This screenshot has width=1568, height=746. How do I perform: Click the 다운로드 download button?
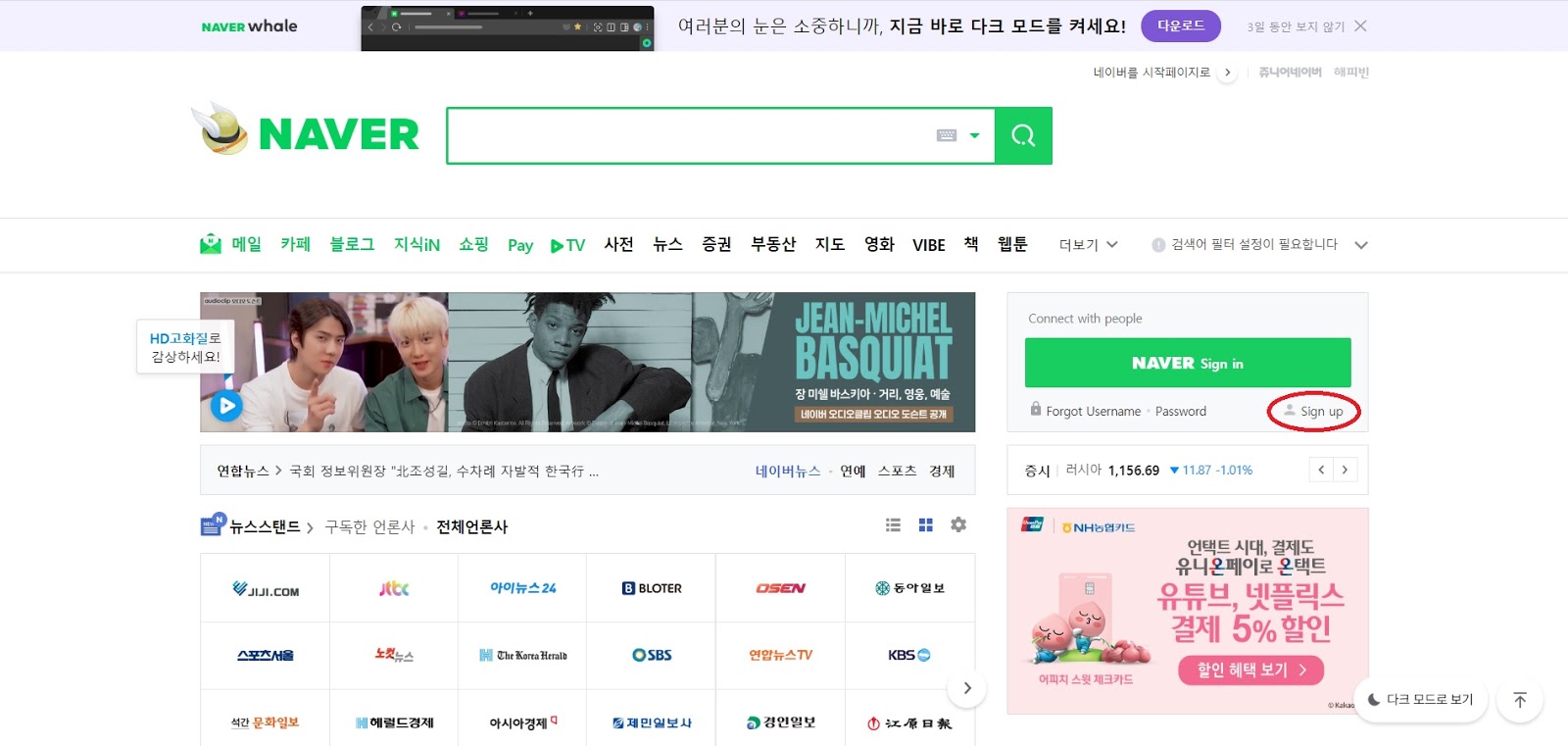tap(1181, 26)
